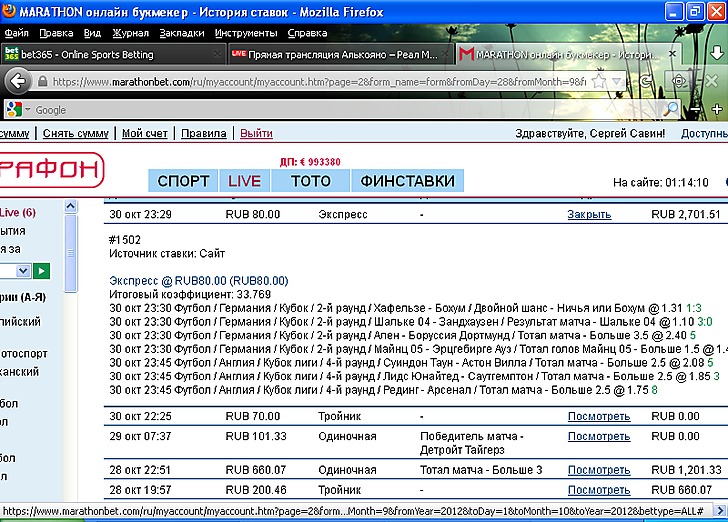Click the bet number #1502 text
The height and width of the screenshot is (522, 728).
pos(125,240)
